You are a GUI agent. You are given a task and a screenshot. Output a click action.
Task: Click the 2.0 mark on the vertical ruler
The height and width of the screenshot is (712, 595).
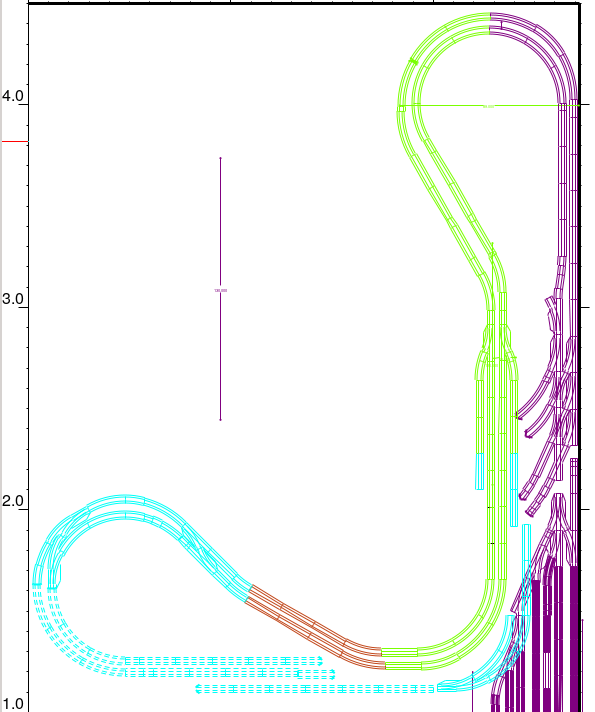pos(12,501)
